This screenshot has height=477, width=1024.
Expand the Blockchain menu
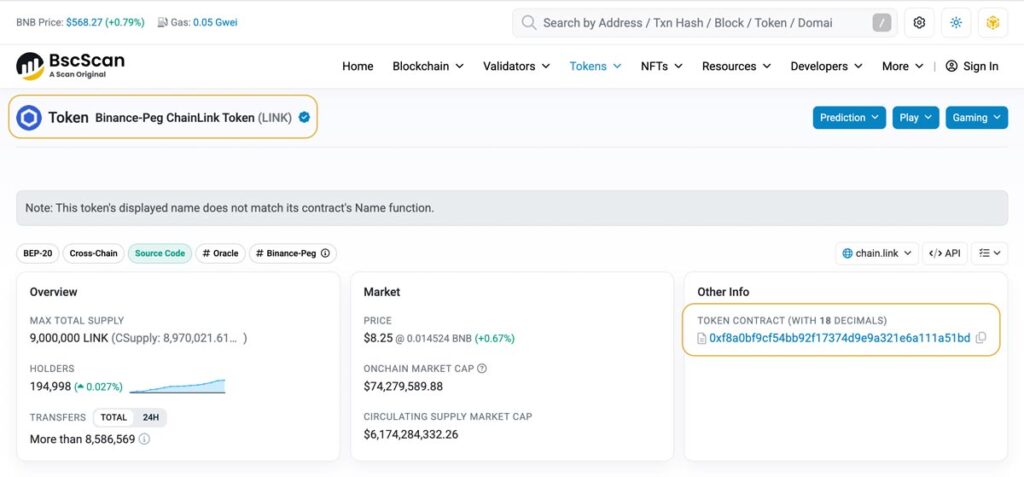[428, 66]
